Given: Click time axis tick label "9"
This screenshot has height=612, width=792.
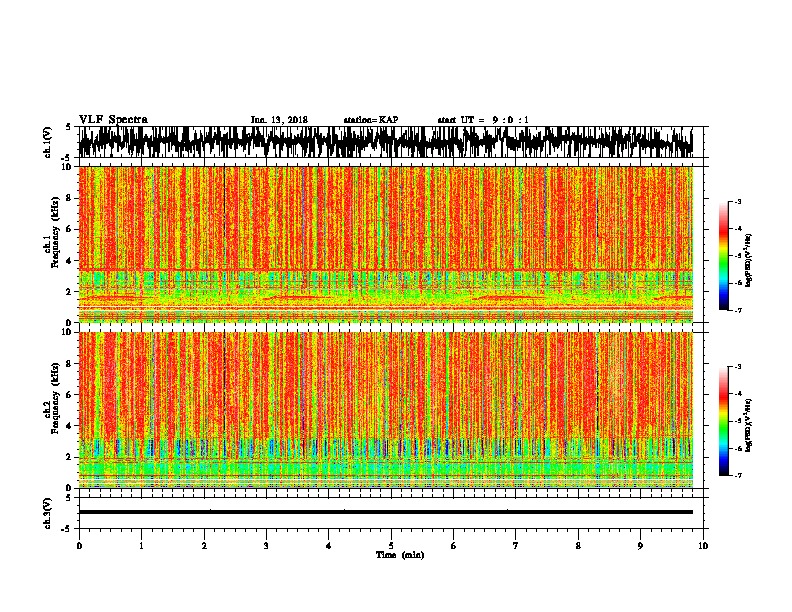Looking at the screenshot, I should [x=640, y=546].
